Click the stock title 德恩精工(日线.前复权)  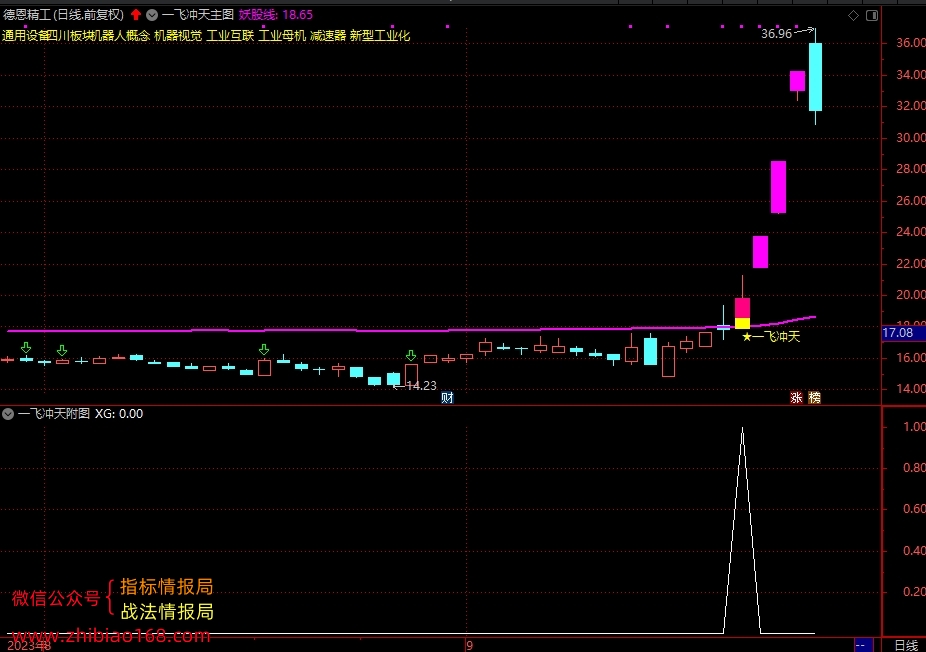click(63, 15)
